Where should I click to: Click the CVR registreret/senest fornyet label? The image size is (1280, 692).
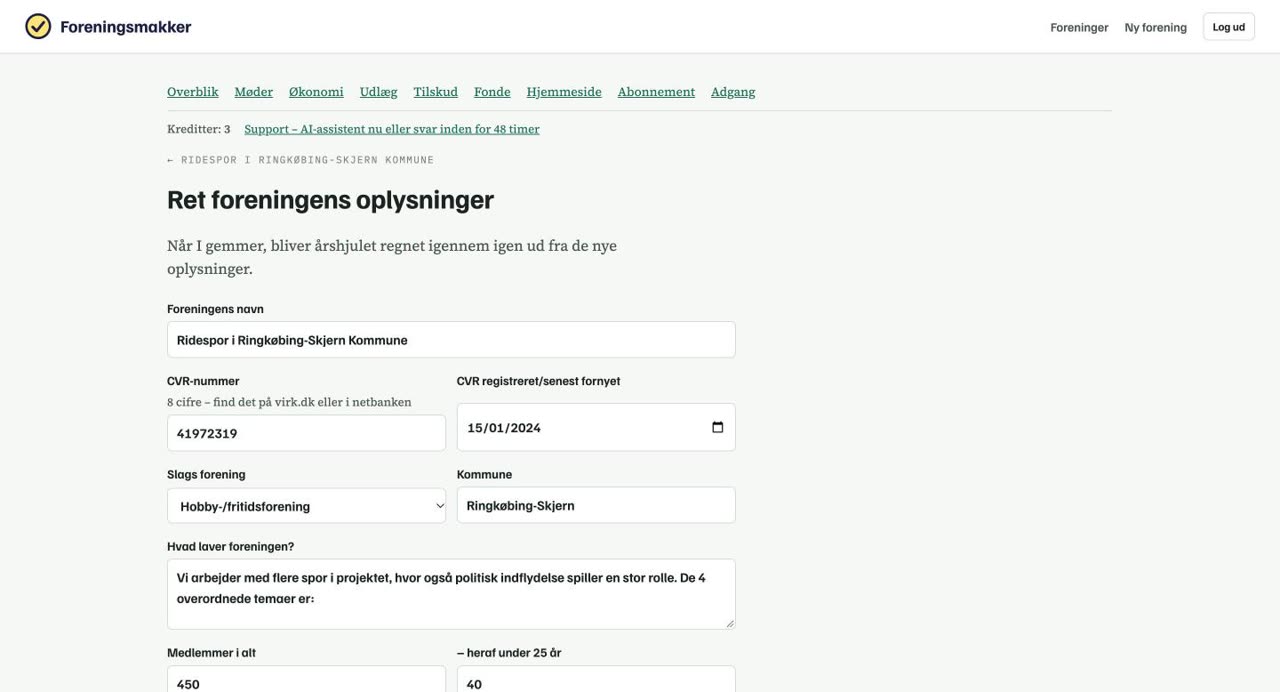(x=538, y=381)
